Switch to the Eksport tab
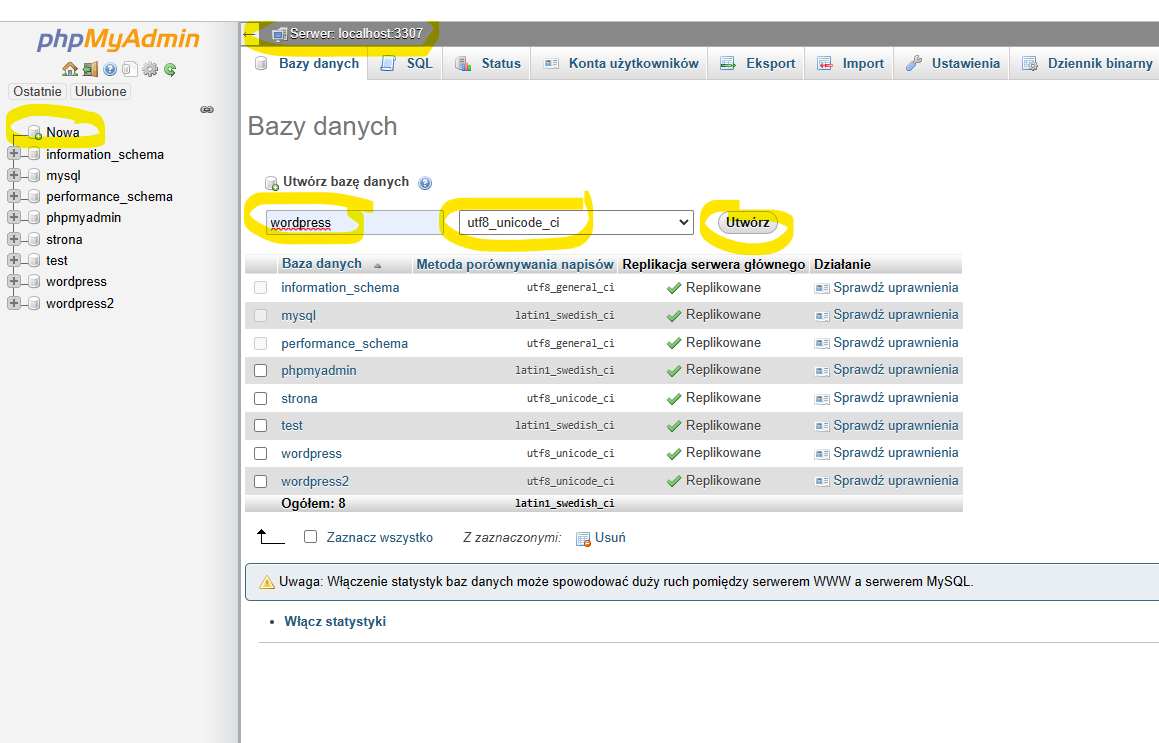This screenshot has width=1159, height=743. coord(758,64)
